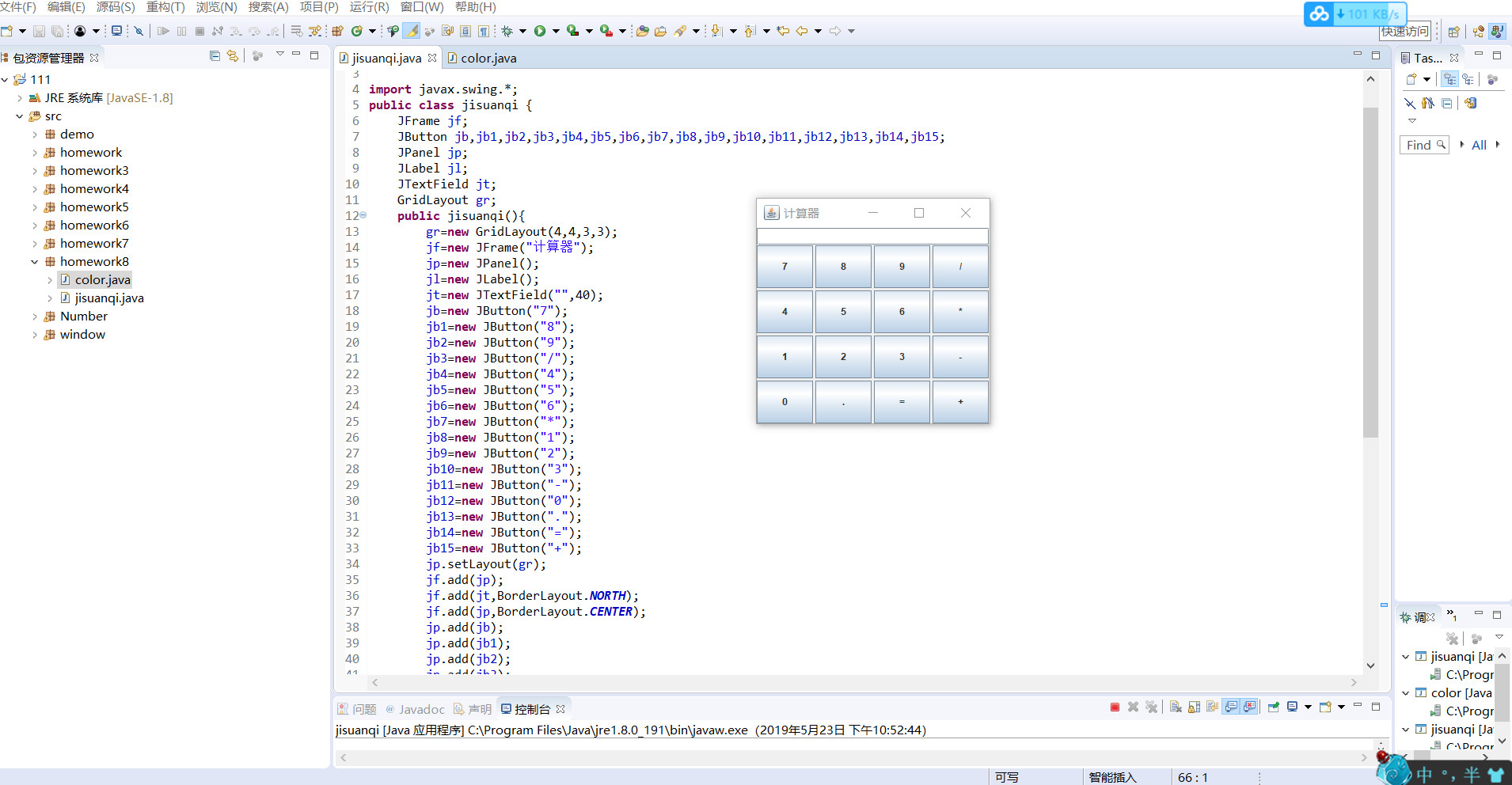
Task: Click the Debug bug icon in toolbar
Action: click(507, 31)
